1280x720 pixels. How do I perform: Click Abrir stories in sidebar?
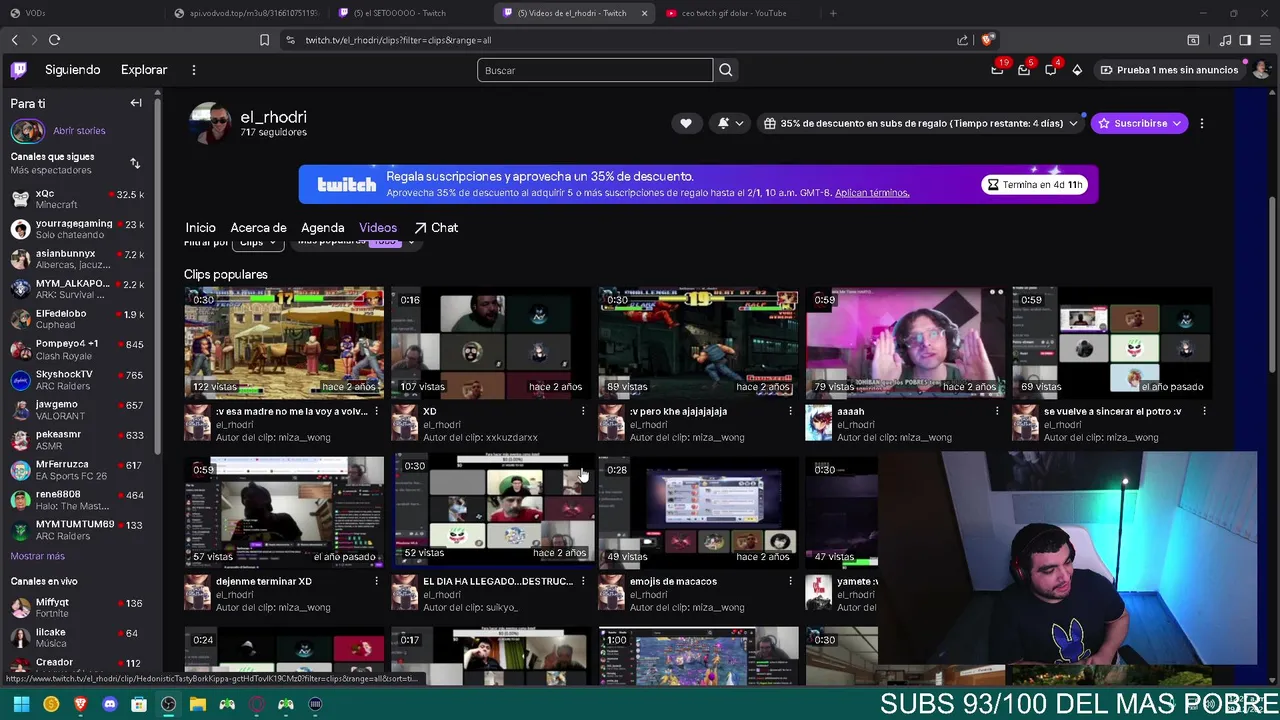click(x=79, y=131)
